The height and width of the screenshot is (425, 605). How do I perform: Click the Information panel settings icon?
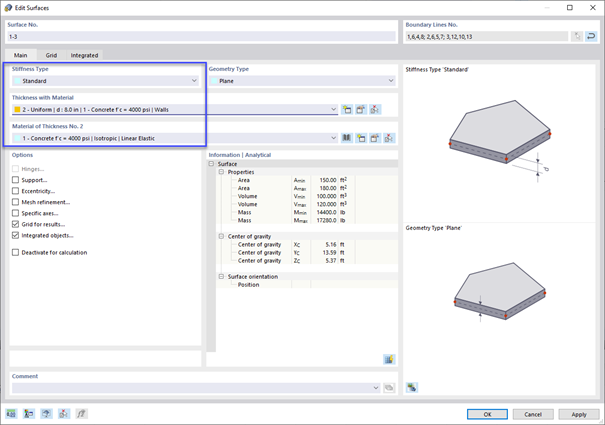click(389, 359)
